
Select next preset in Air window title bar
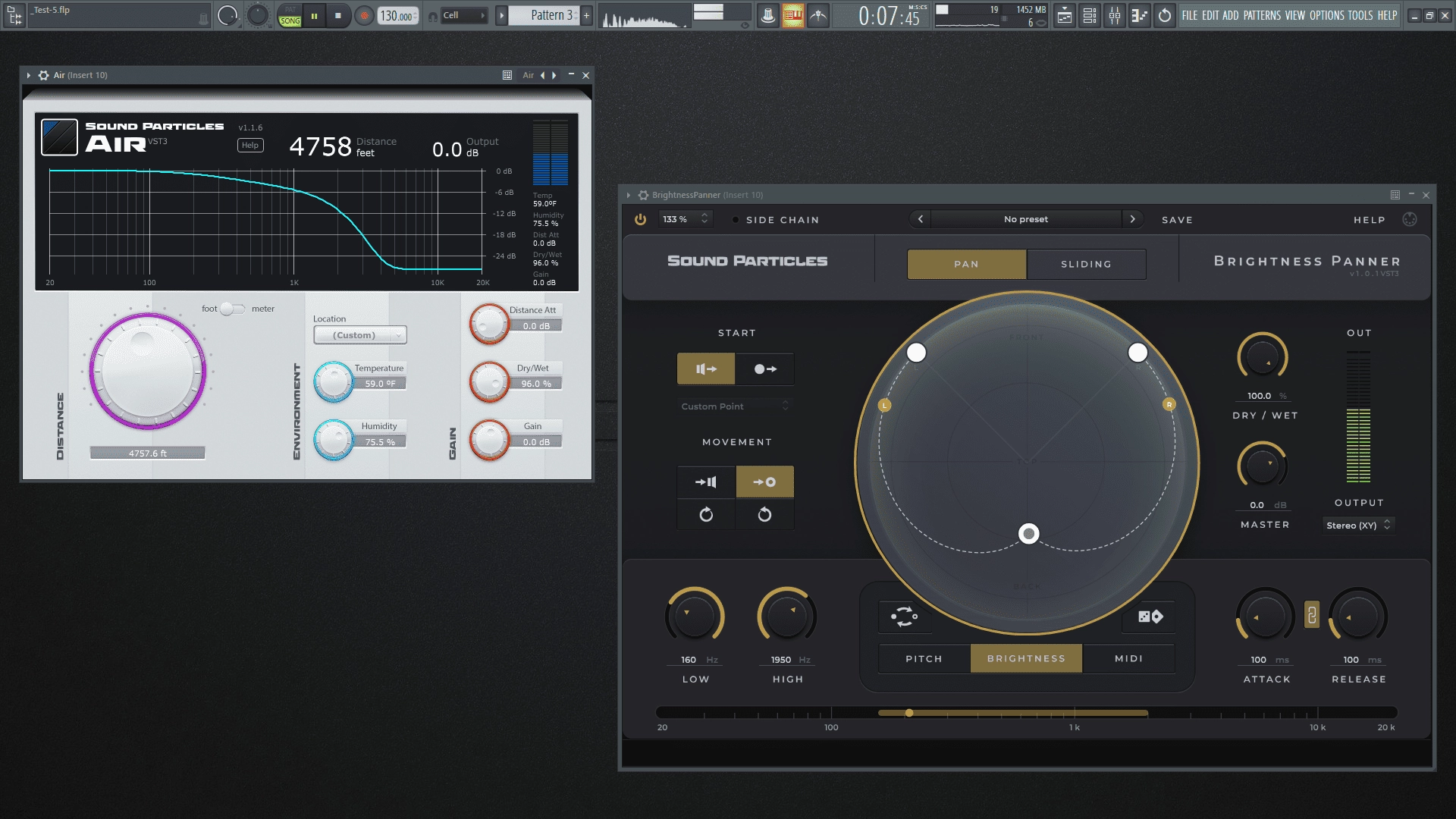point(554,75)
